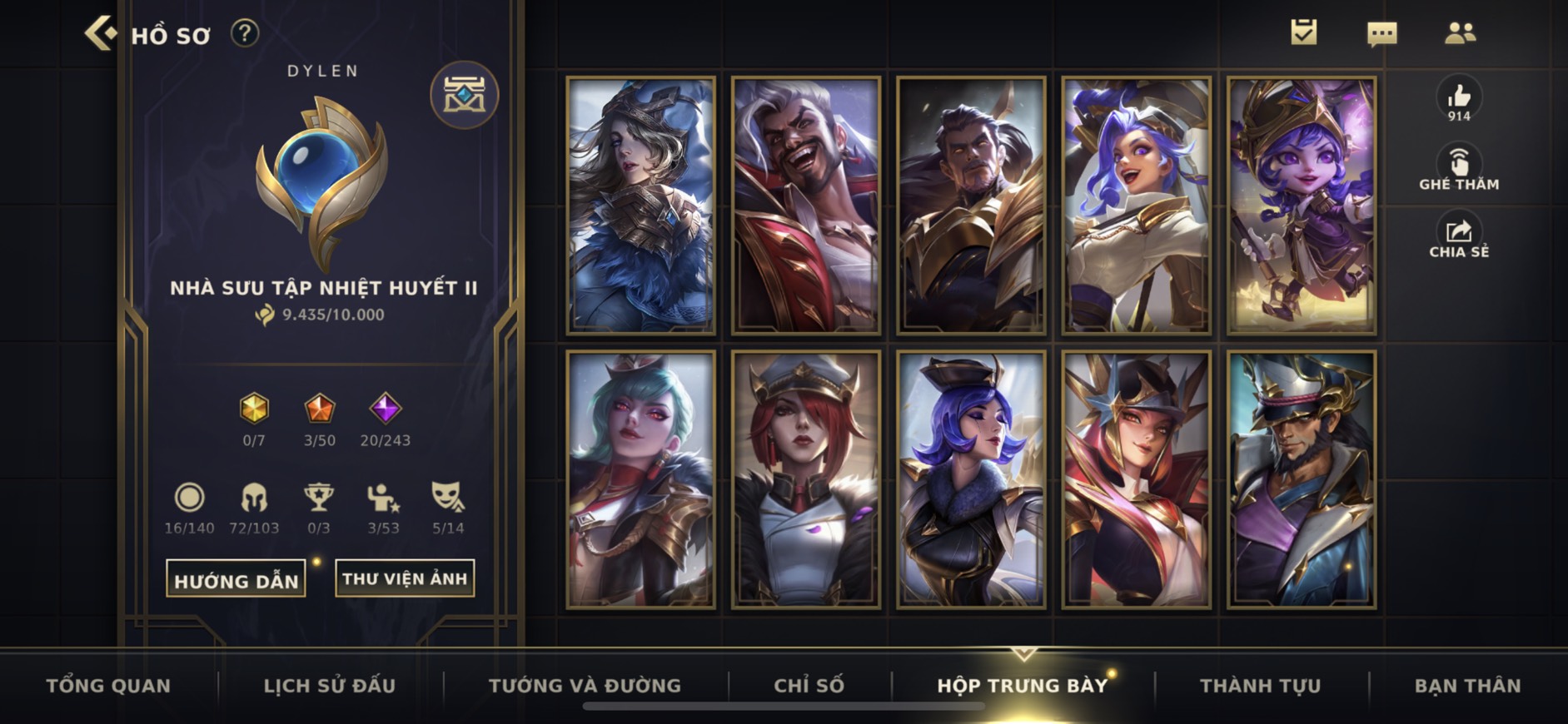Select the first skin card in top row

[x=640, y=206]
